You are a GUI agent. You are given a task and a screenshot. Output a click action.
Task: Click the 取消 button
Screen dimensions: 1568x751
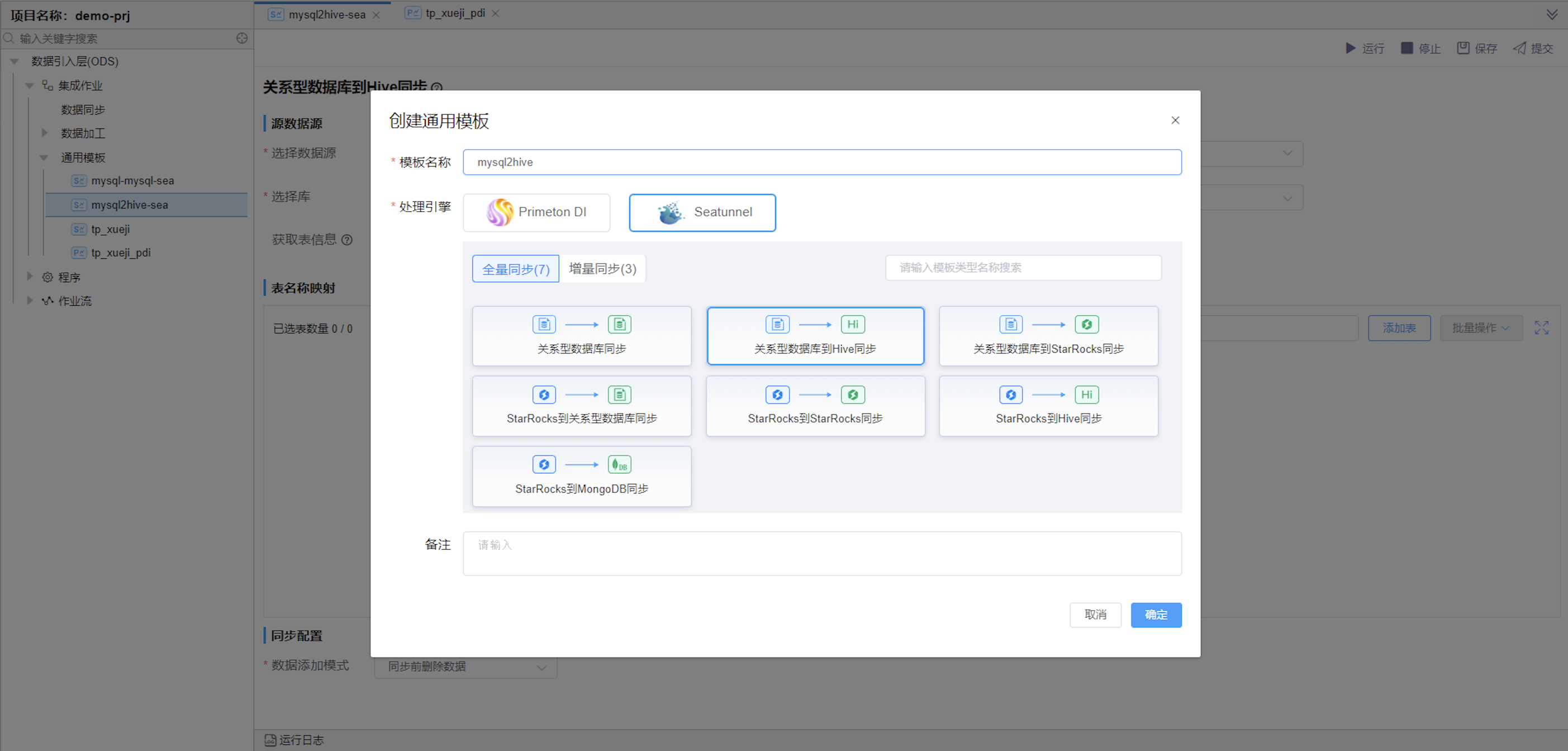click(x=1095, y=615)
